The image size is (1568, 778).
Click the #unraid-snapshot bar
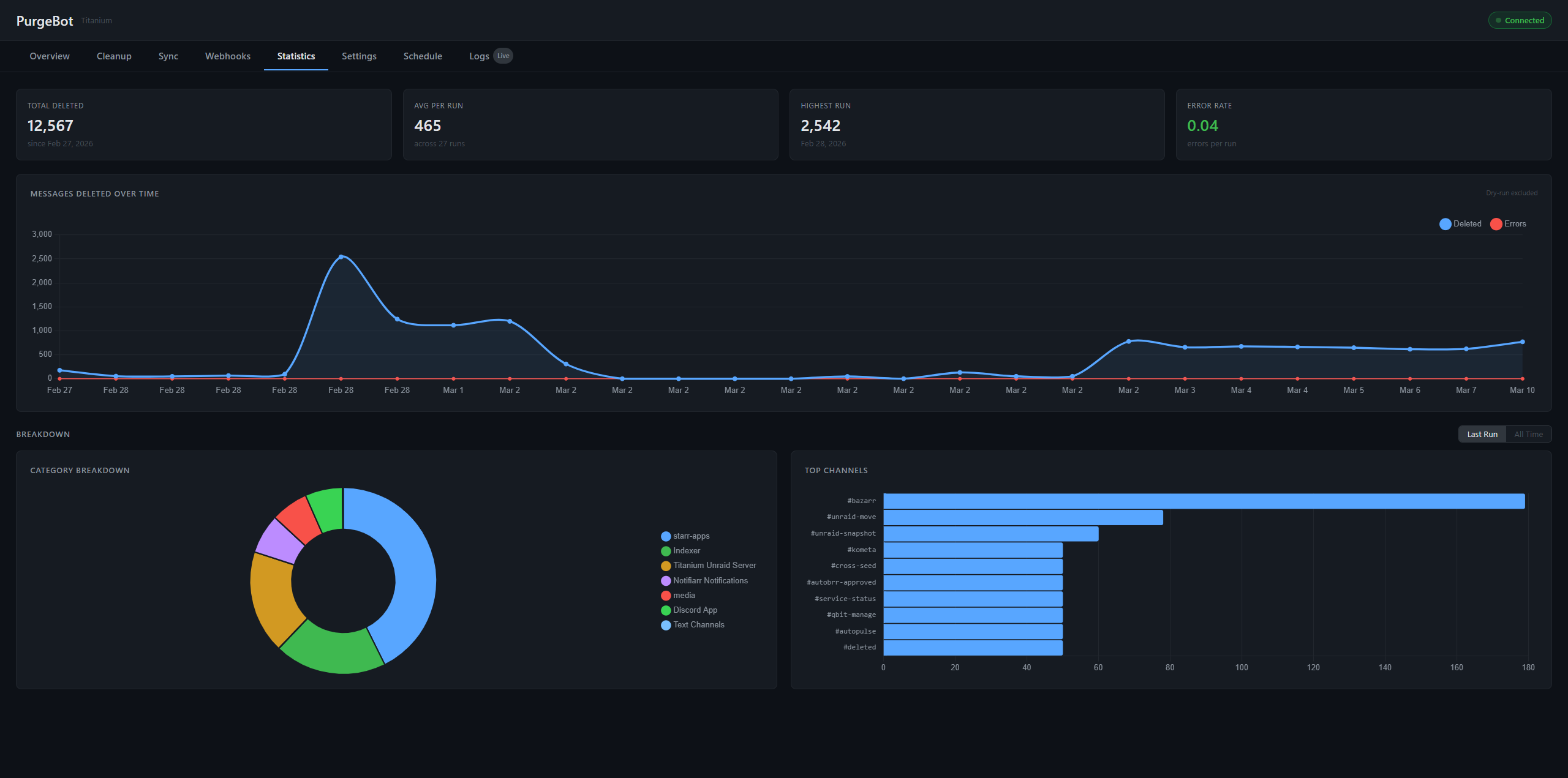coord(991,534)
